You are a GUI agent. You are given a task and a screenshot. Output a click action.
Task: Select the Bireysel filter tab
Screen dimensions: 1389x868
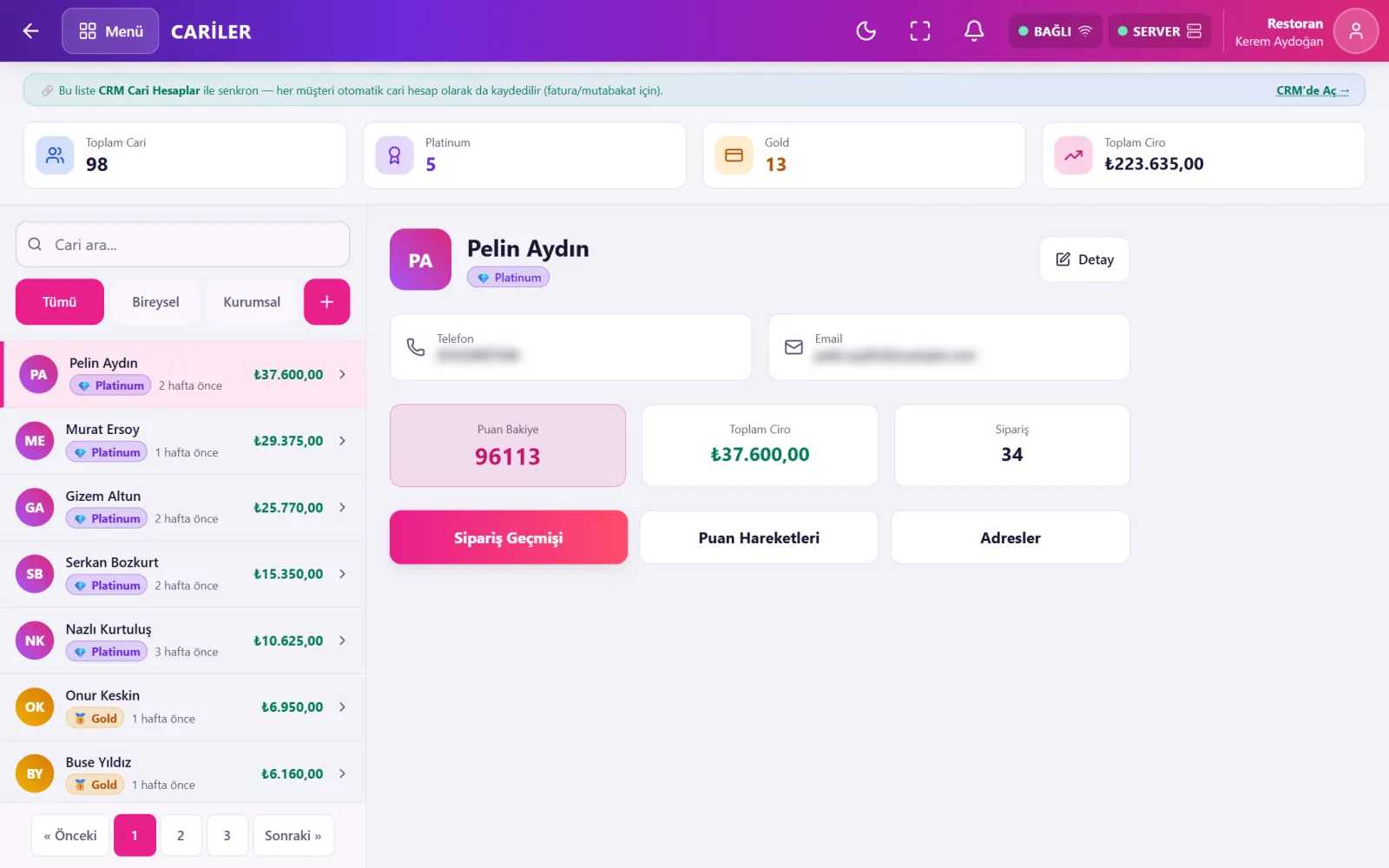point(155,302)
